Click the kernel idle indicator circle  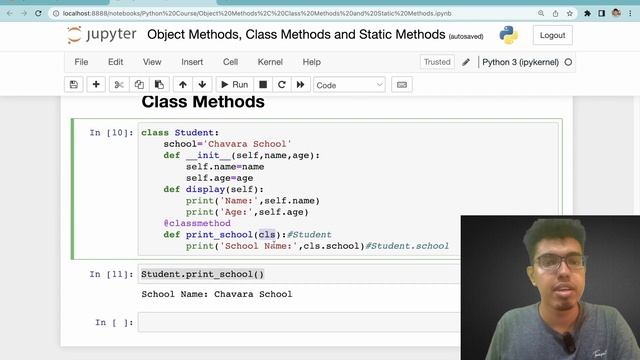568,62
